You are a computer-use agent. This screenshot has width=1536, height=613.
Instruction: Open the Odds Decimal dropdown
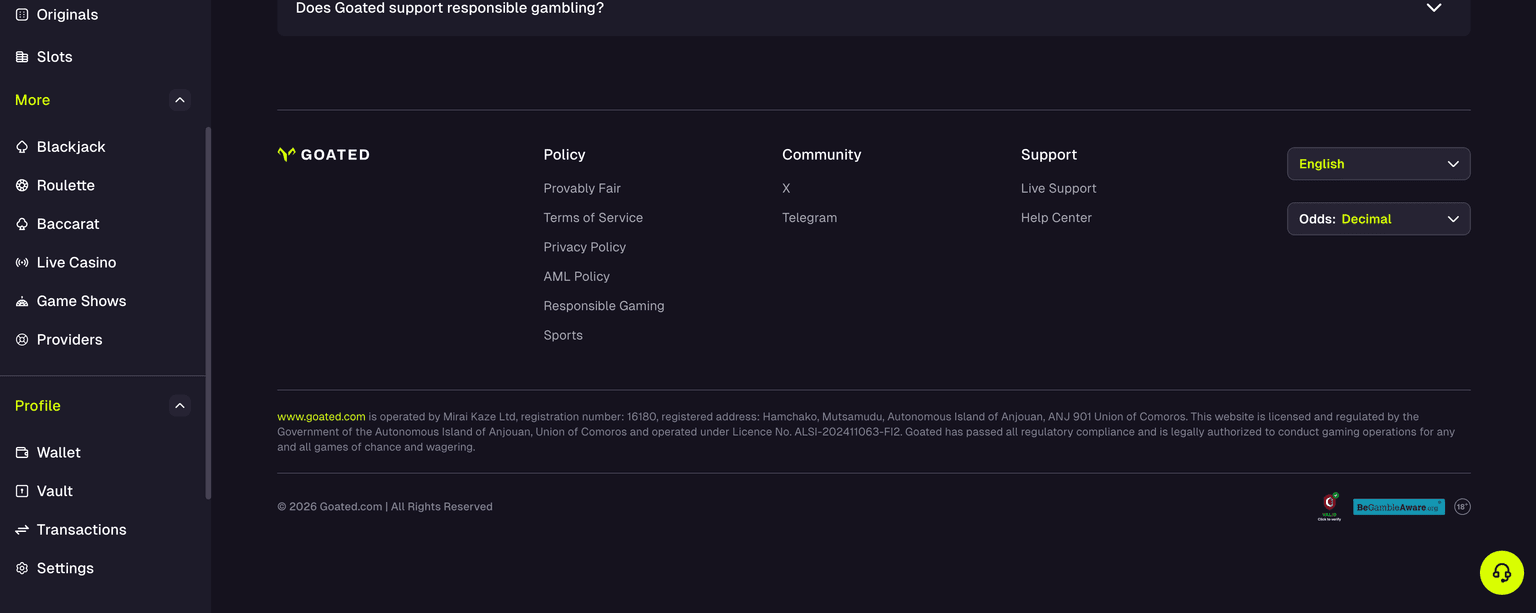click(1378, 219)
